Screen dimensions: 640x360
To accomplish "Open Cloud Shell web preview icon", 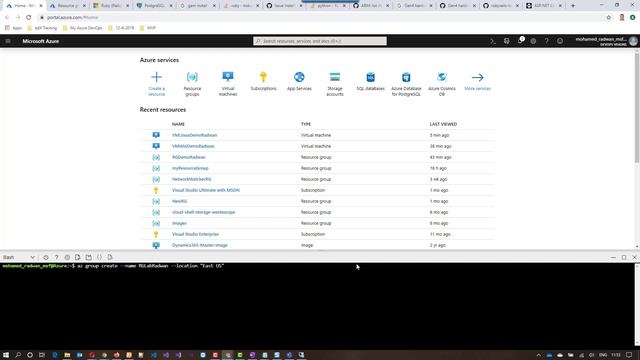I will pos(110,258).
